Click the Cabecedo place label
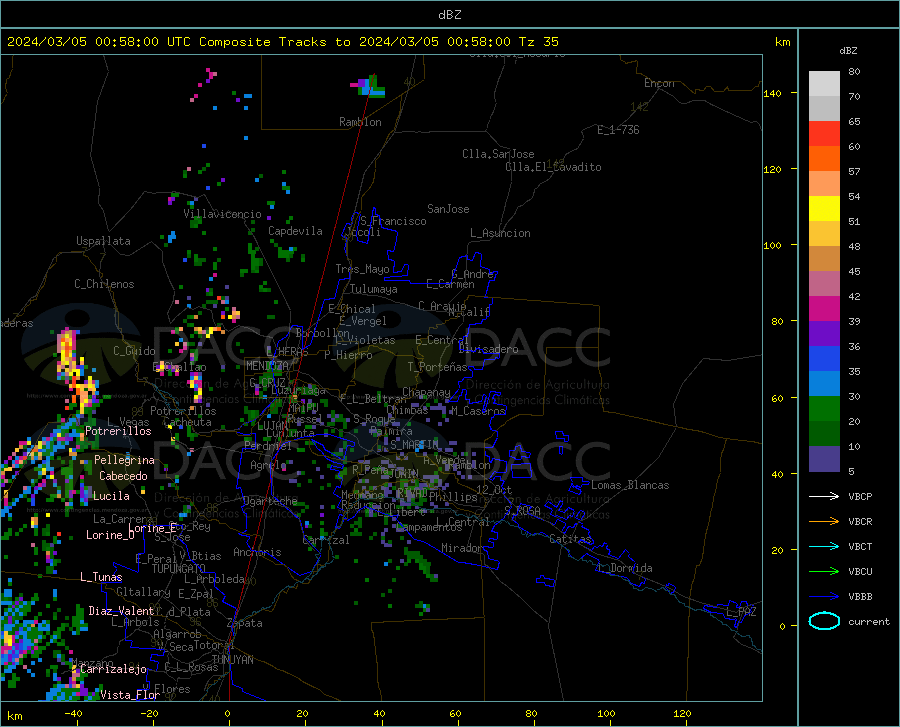Viewport: 900px width, 727px height. [123, 476]
